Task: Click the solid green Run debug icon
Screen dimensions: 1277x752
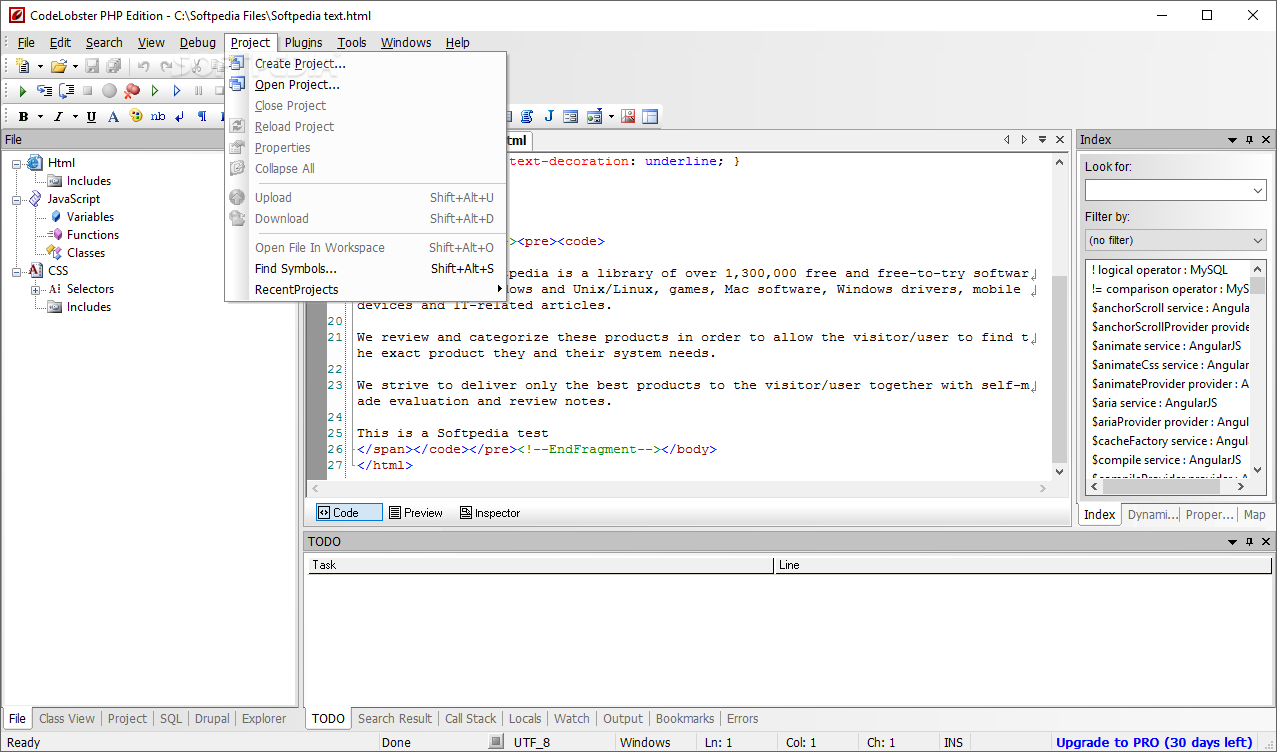Action: (x=22, y=91)
